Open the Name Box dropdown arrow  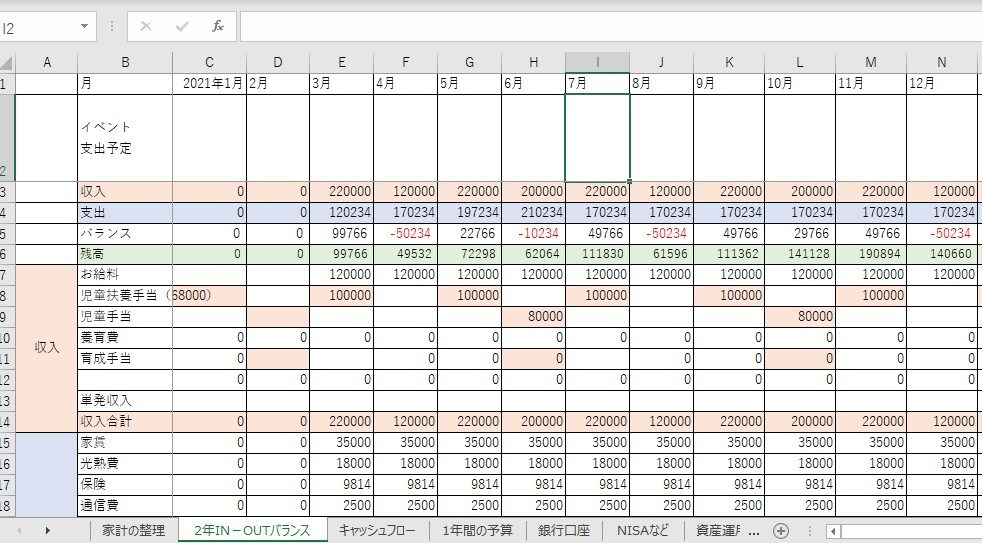84,27
